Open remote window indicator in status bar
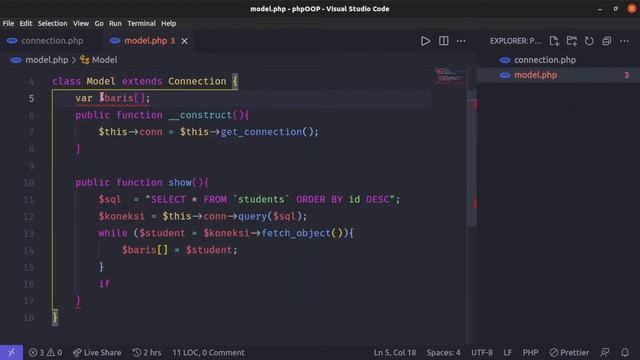 11,352
